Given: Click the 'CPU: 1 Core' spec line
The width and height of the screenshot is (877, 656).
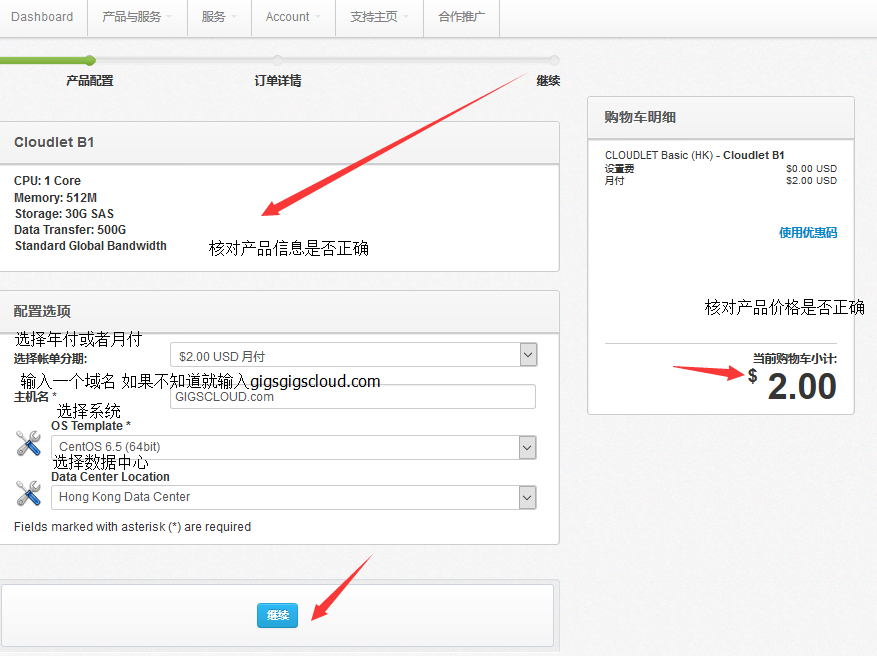Looking at the screenshot, I should (x=48, y=181).
